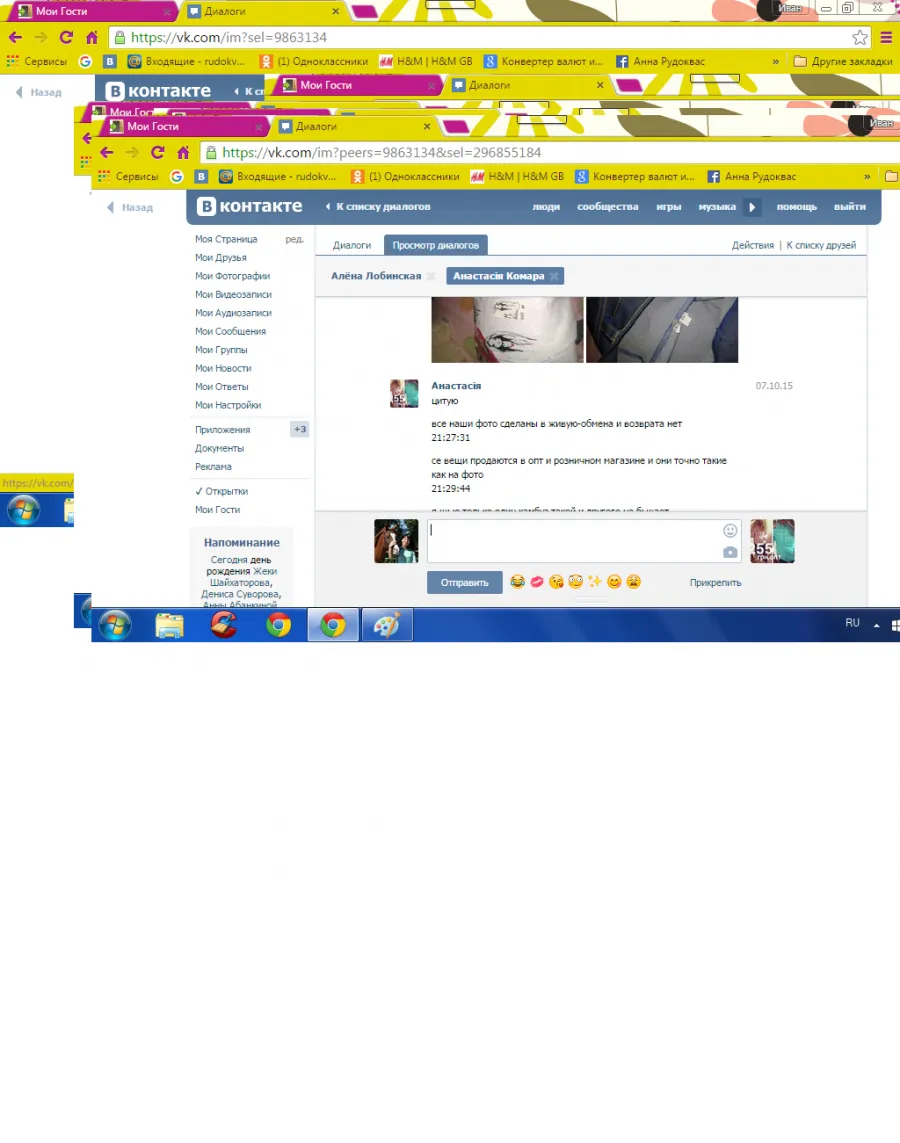Select the Мои Гости tab in the rearmost window
The width and height of the screenshot is (900, 1143).
tap(91, 12)
